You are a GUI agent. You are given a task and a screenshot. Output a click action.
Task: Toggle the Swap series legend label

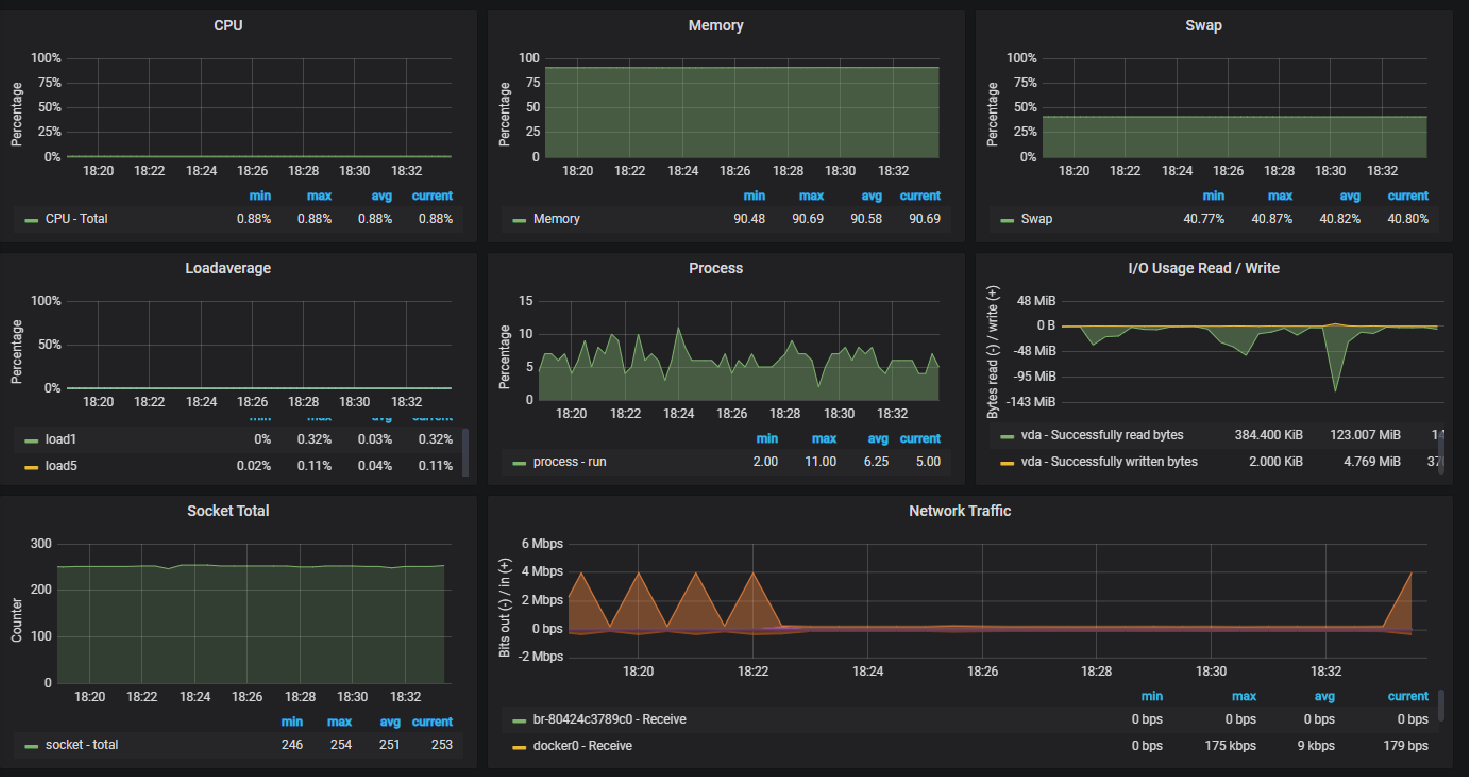tap(1036, 218)
